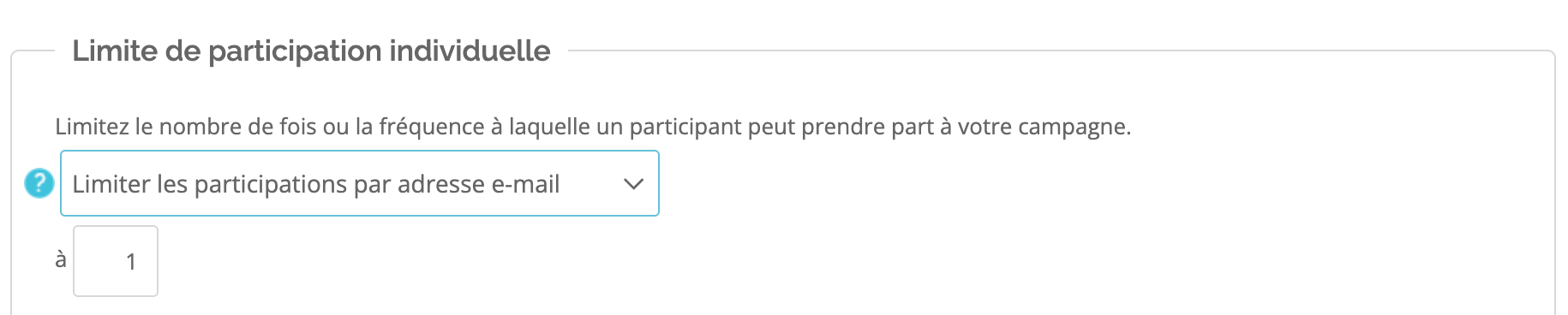Click the 'Limite de participation individuelle' heading
Screen dimensions: 1568x315
pyautogui.click(x=311, y=51)
